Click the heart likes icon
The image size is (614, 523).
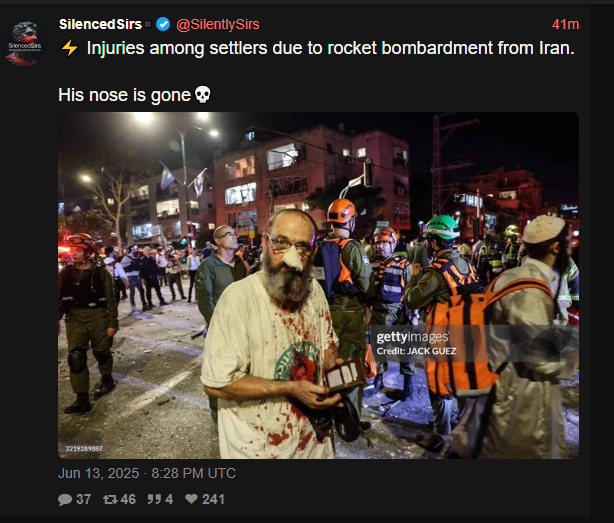click(x=191, y=499)
